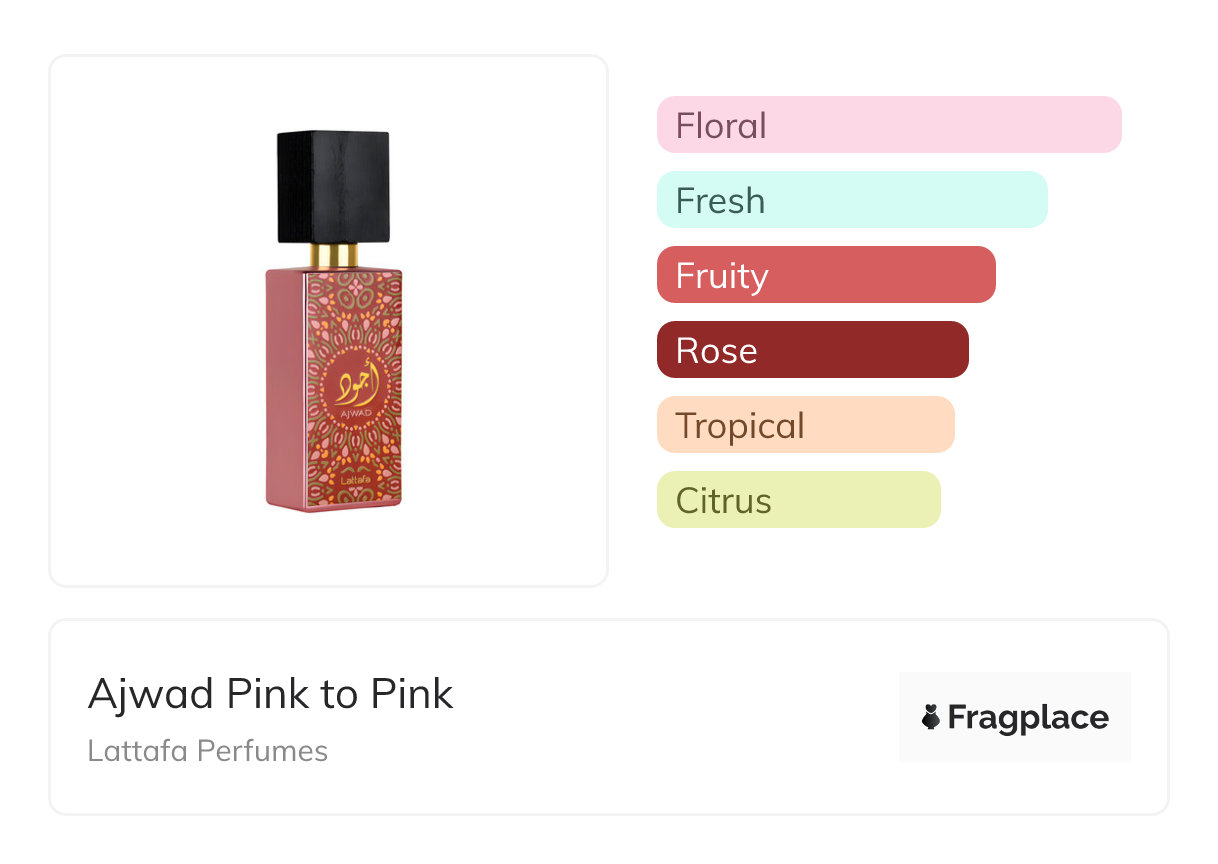Viewport: 1218px width, 864px height.
Task: Click the plain pink side face of bottle
Action: coord(284,390)
